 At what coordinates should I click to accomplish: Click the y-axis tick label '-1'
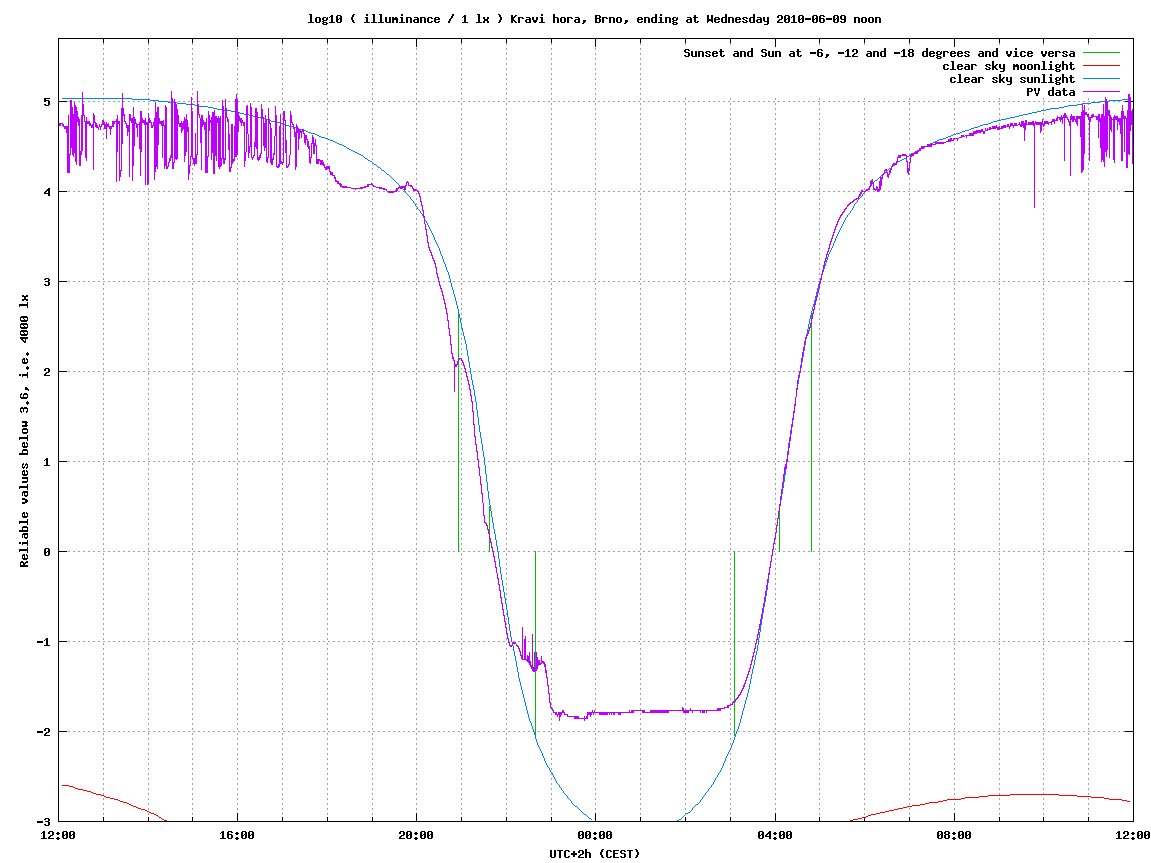44,641
